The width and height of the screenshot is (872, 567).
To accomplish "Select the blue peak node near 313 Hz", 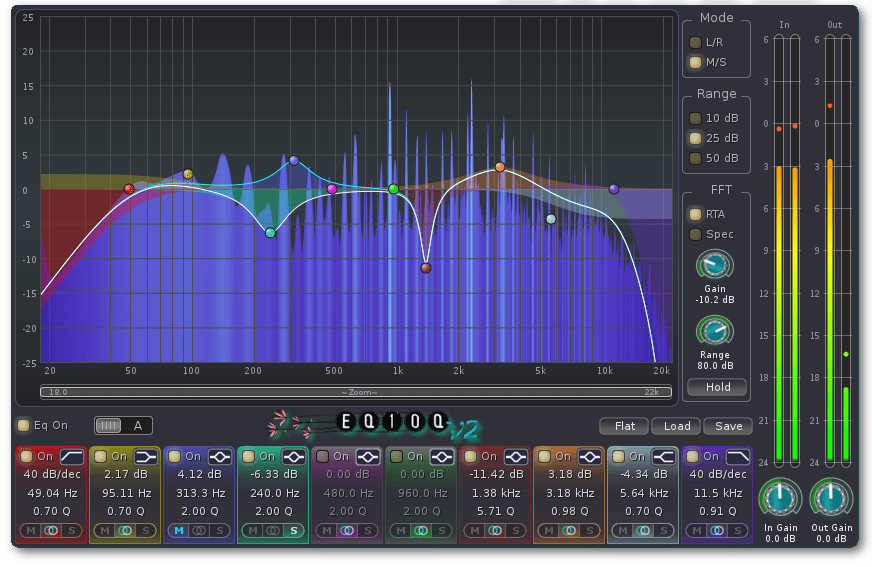I will pos(294,161).
